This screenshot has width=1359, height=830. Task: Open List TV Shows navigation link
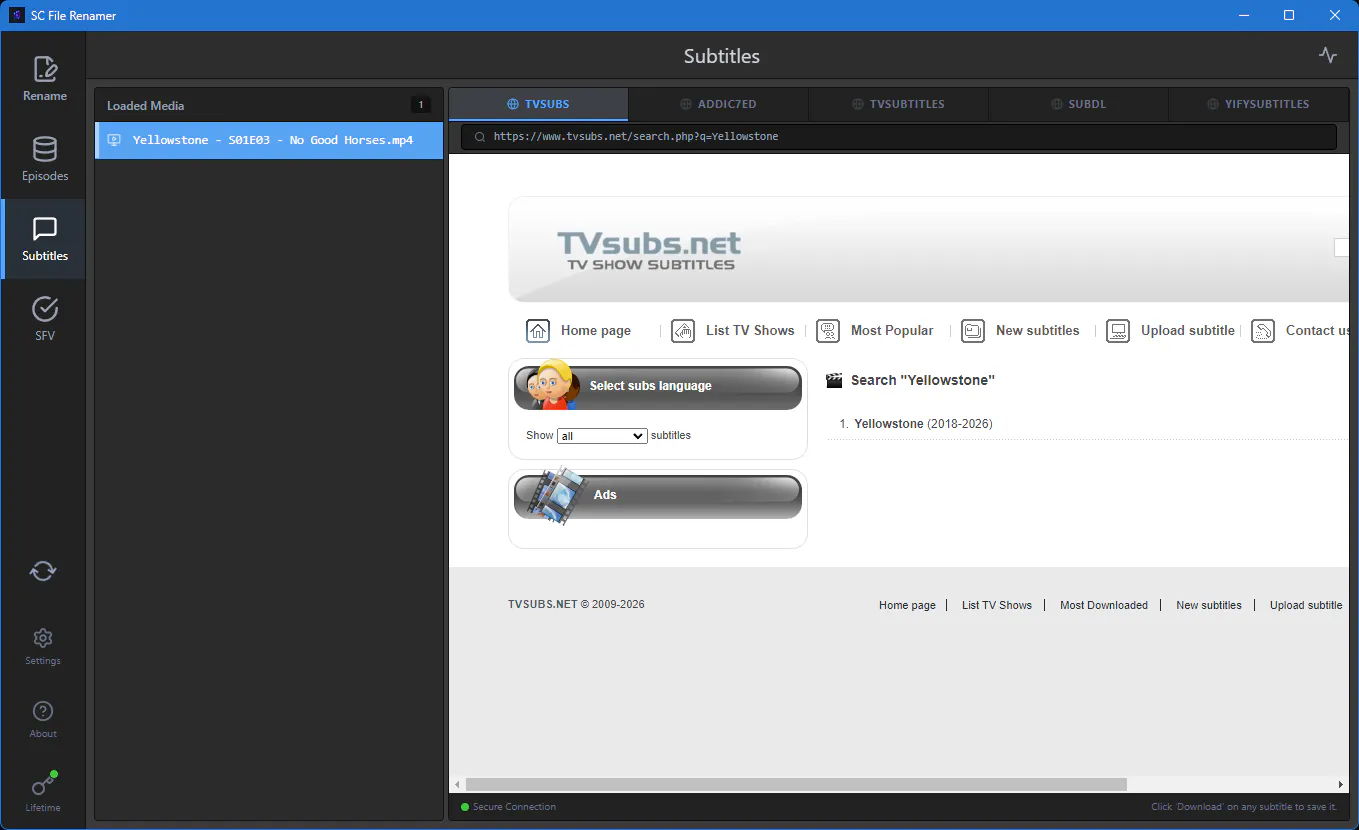pyautogui.click(x=750, y=331)
